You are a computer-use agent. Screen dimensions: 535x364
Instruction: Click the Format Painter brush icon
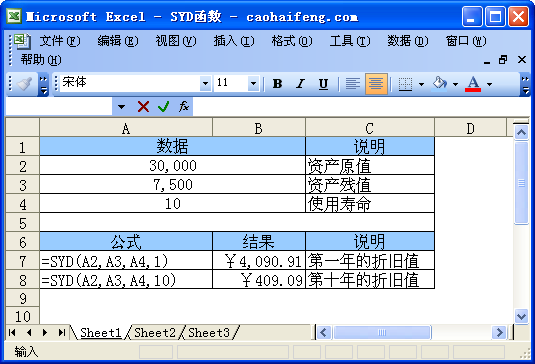click(x=24, y=84)
